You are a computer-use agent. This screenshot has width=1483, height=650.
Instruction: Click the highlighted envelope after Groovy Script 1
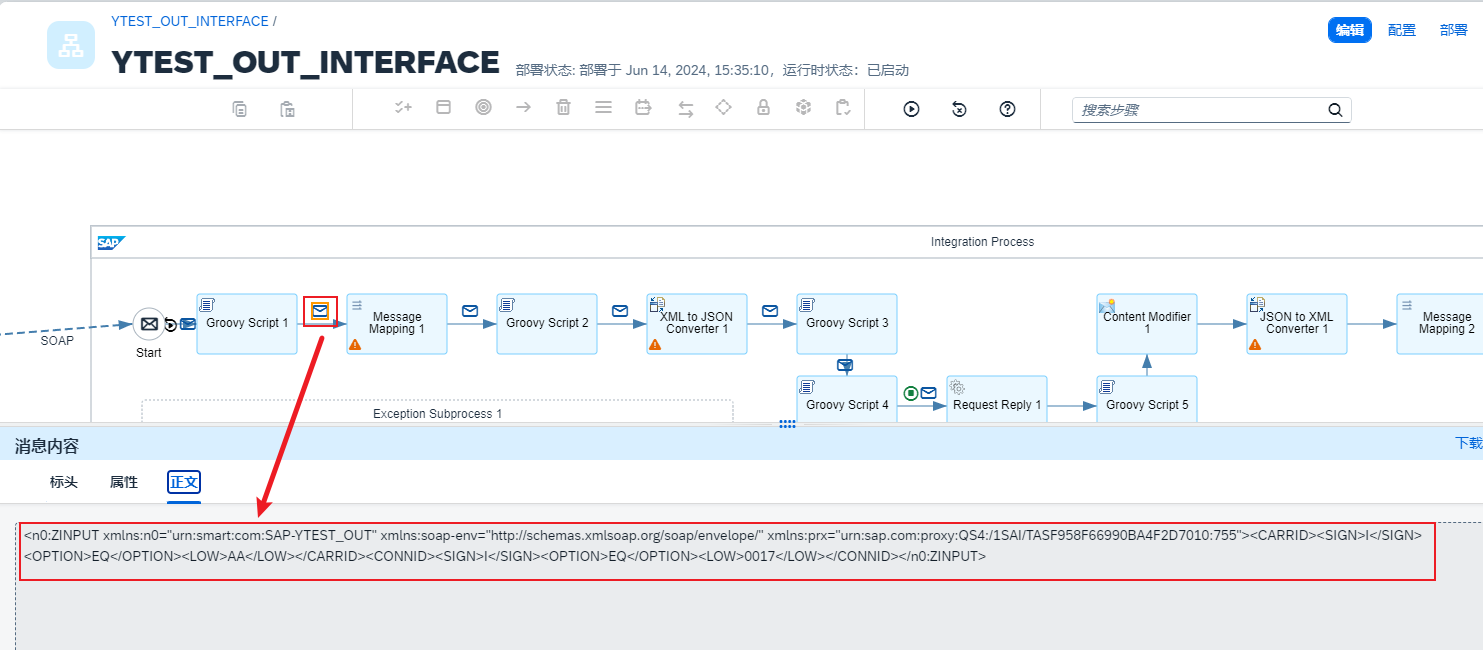tap(320, 311)
